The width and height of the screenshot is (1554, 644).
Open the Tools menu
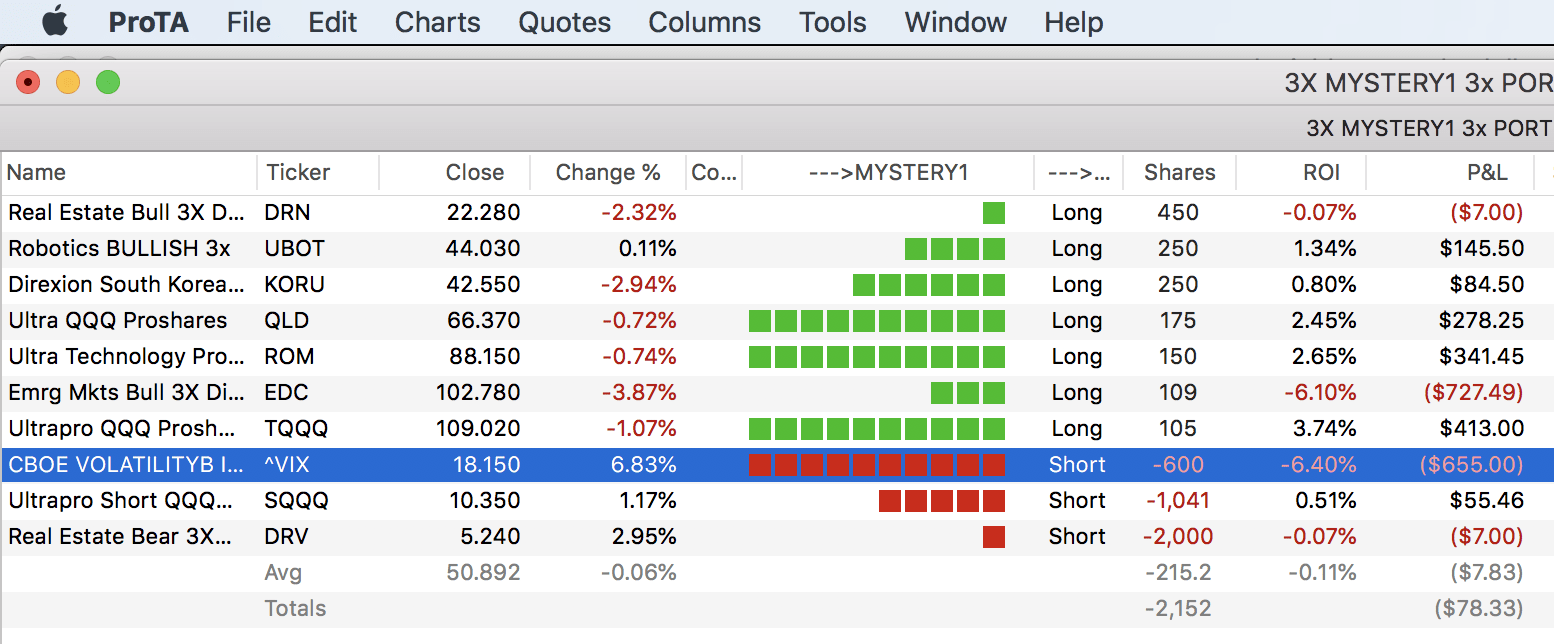pos(832,22)
